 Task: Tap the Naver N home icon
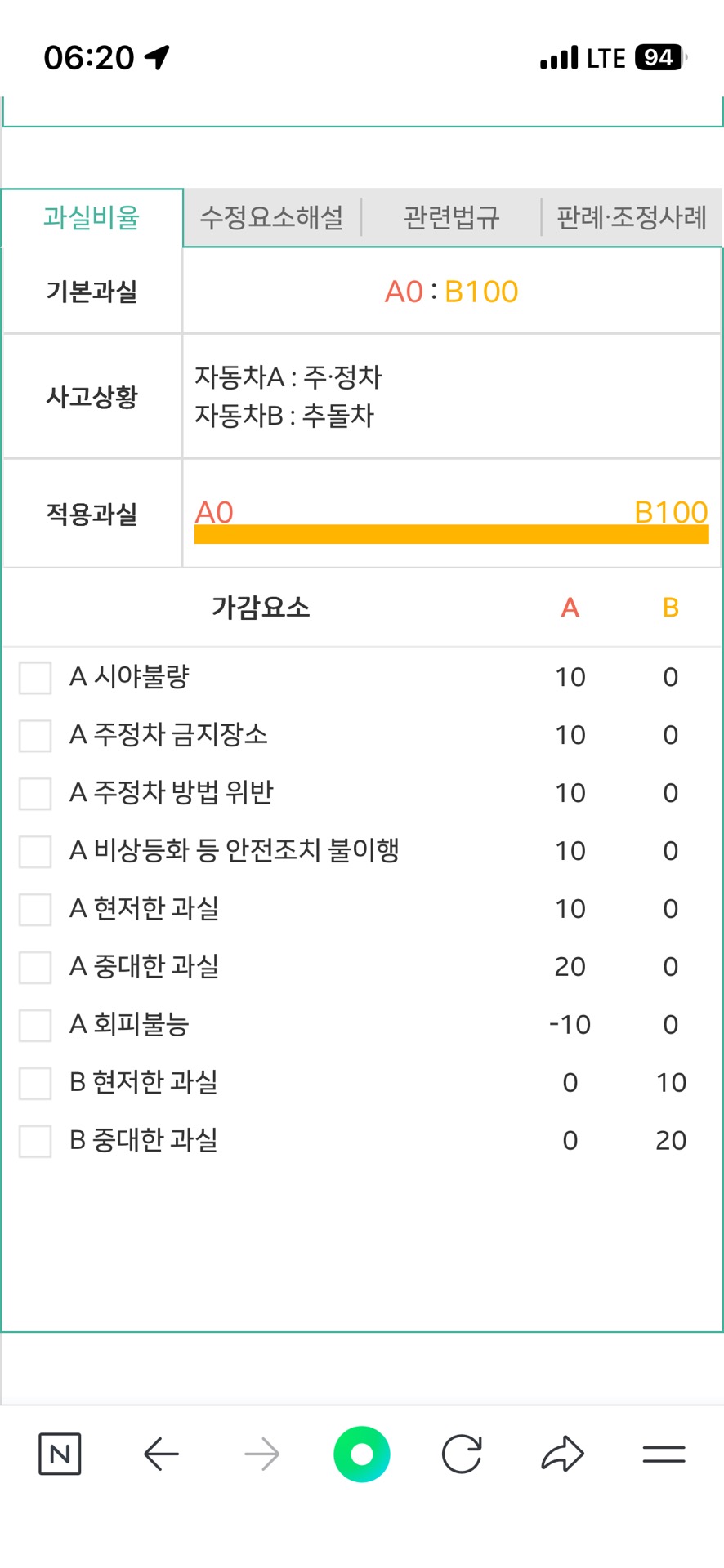pos(60,1454)
